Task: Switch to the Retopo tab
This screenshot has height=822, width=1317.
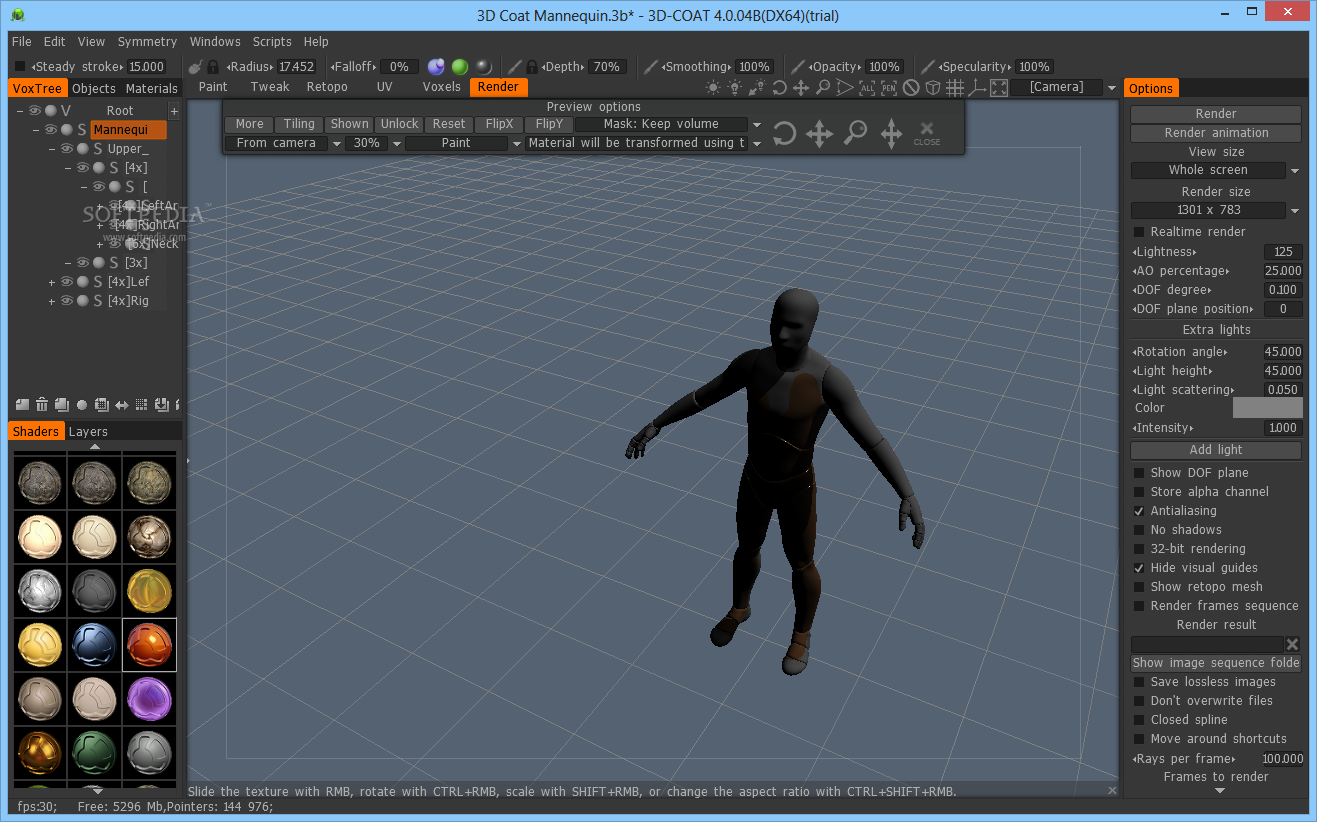Action: (x=327, y=87)
